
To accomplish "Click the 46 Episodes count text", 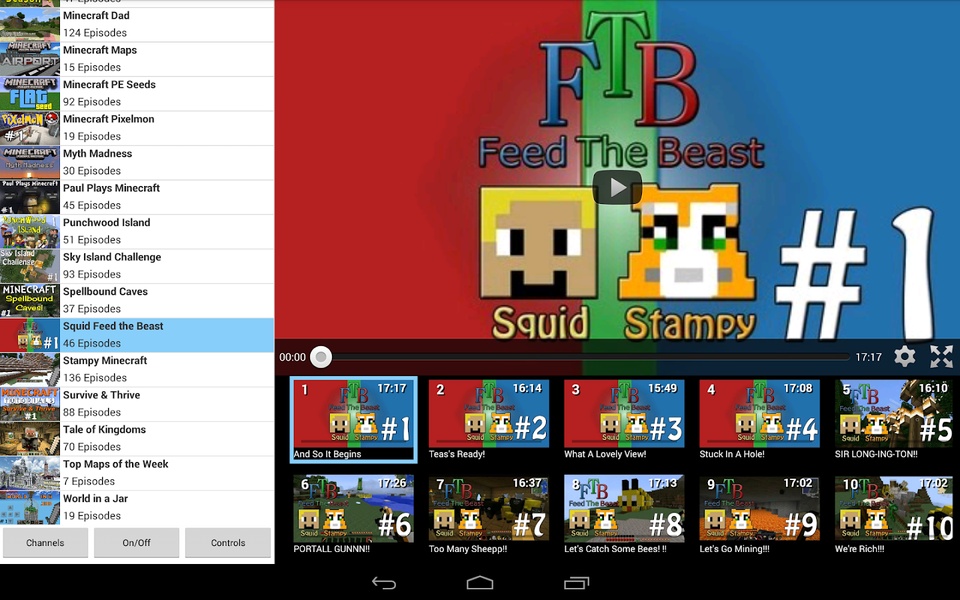I will coord(92,343).
